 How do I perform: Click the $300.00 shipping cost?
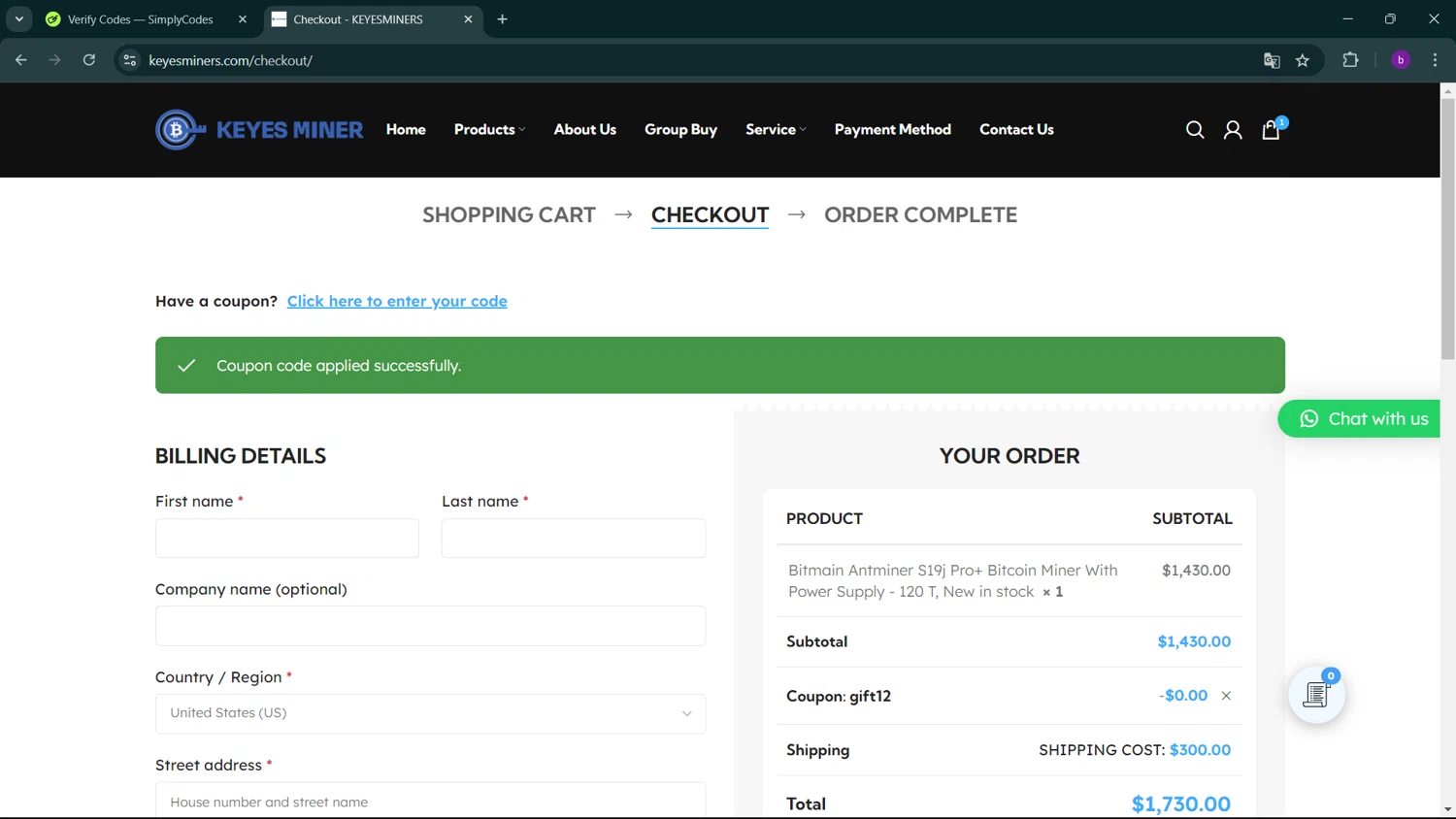(1200, 750)
